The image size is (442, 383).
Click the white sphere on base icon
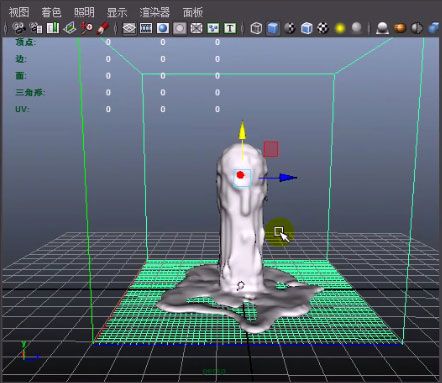pyautogui.click(x=383, y=28)
